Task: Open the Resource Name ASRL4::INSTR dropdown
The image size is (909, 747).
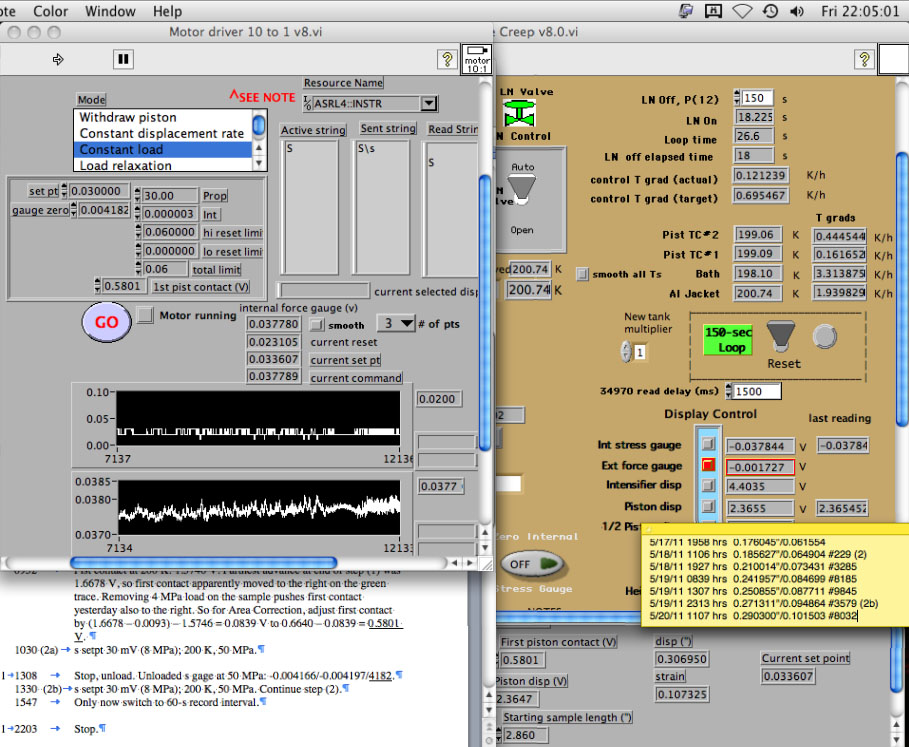Action: coord(428,103)
